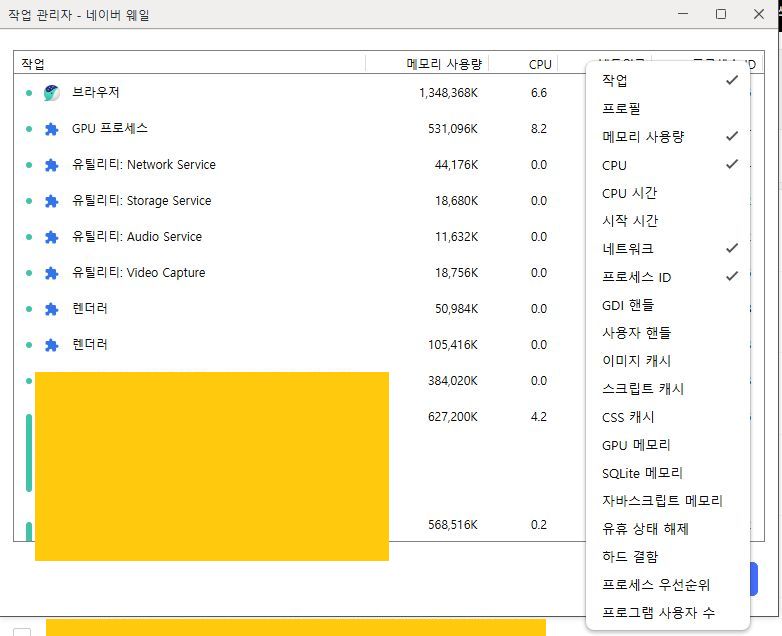The image size is (782, 636).
Task: Select the GPU 프로세스 row
Action: coord(300,129)
